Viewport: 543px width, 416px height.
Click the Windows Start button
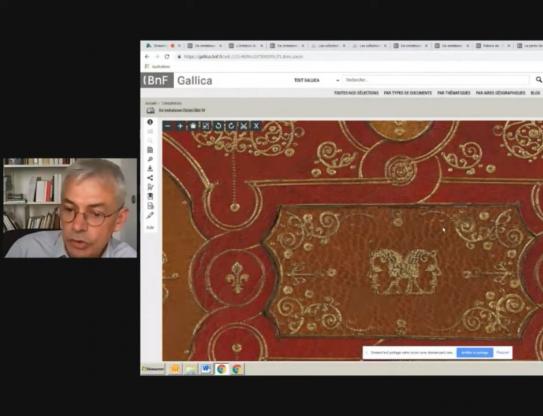click(x=153, y=369)
